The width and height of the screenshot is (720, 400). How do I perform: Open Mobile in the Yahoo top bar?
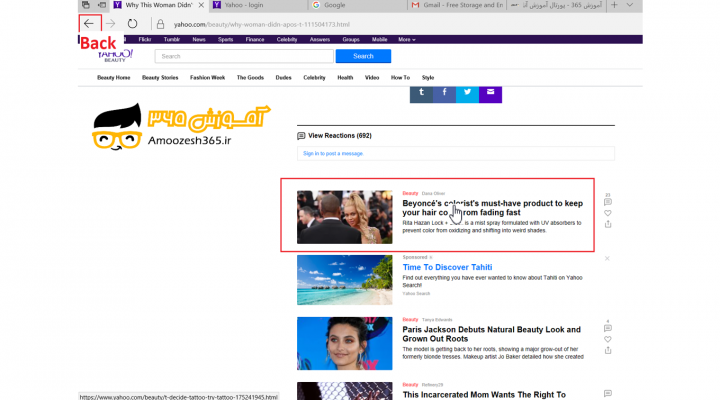pos(379,39)
